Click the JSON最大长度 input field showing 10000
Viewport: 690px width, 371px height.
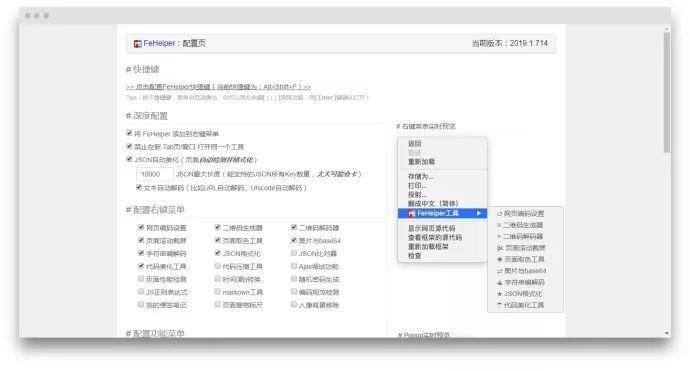click(154, 174)
